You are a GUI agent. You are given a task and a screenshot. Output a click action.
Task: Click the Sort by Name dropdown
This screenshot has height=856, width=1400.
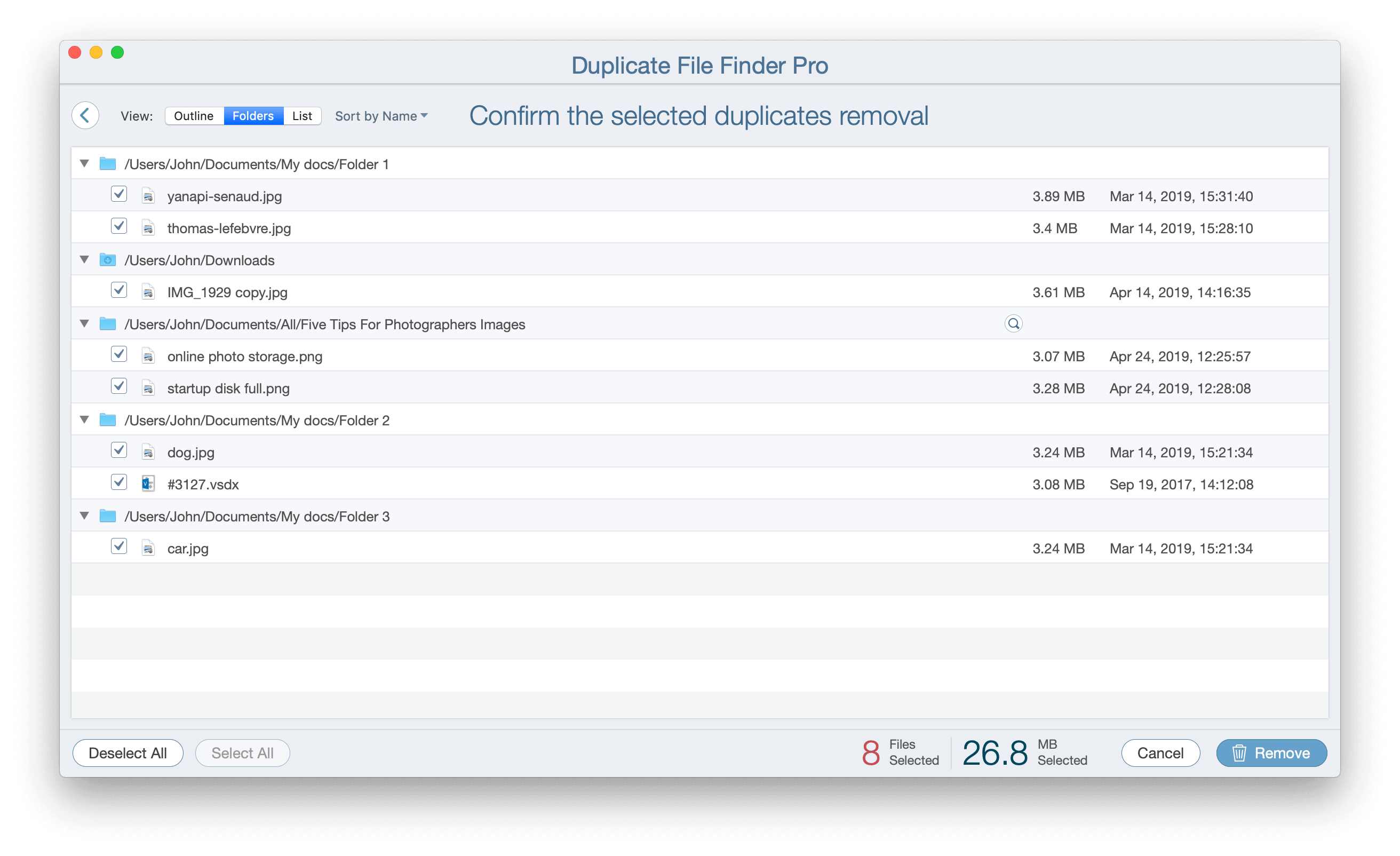pyautogui.click(x=380, y=114)
